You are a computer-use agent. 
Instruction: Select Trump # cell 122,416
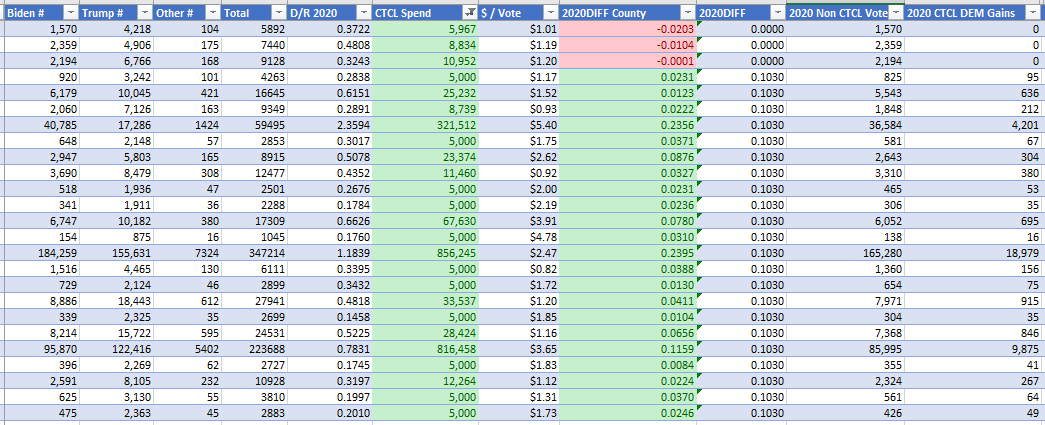[116, 348]
